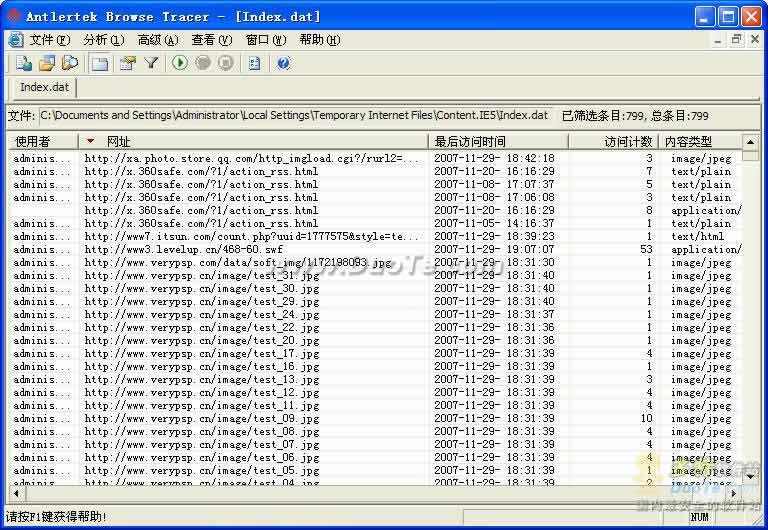This screenshot has height=530, width=768.
Task: Open the 查看(V) menu
Action: (x=212, y=40)
